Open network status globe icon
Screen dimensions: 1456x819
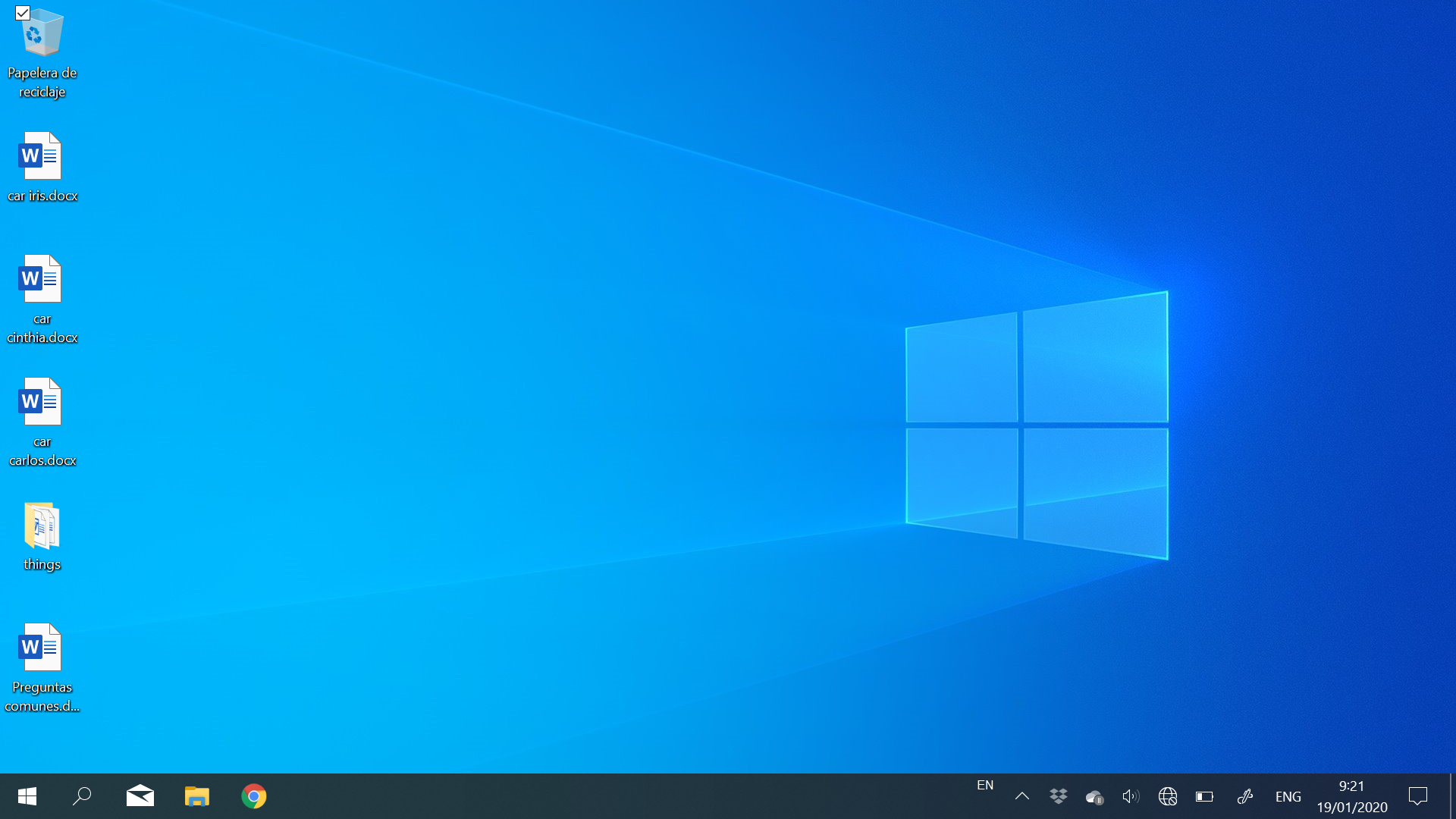[1168, 796]
